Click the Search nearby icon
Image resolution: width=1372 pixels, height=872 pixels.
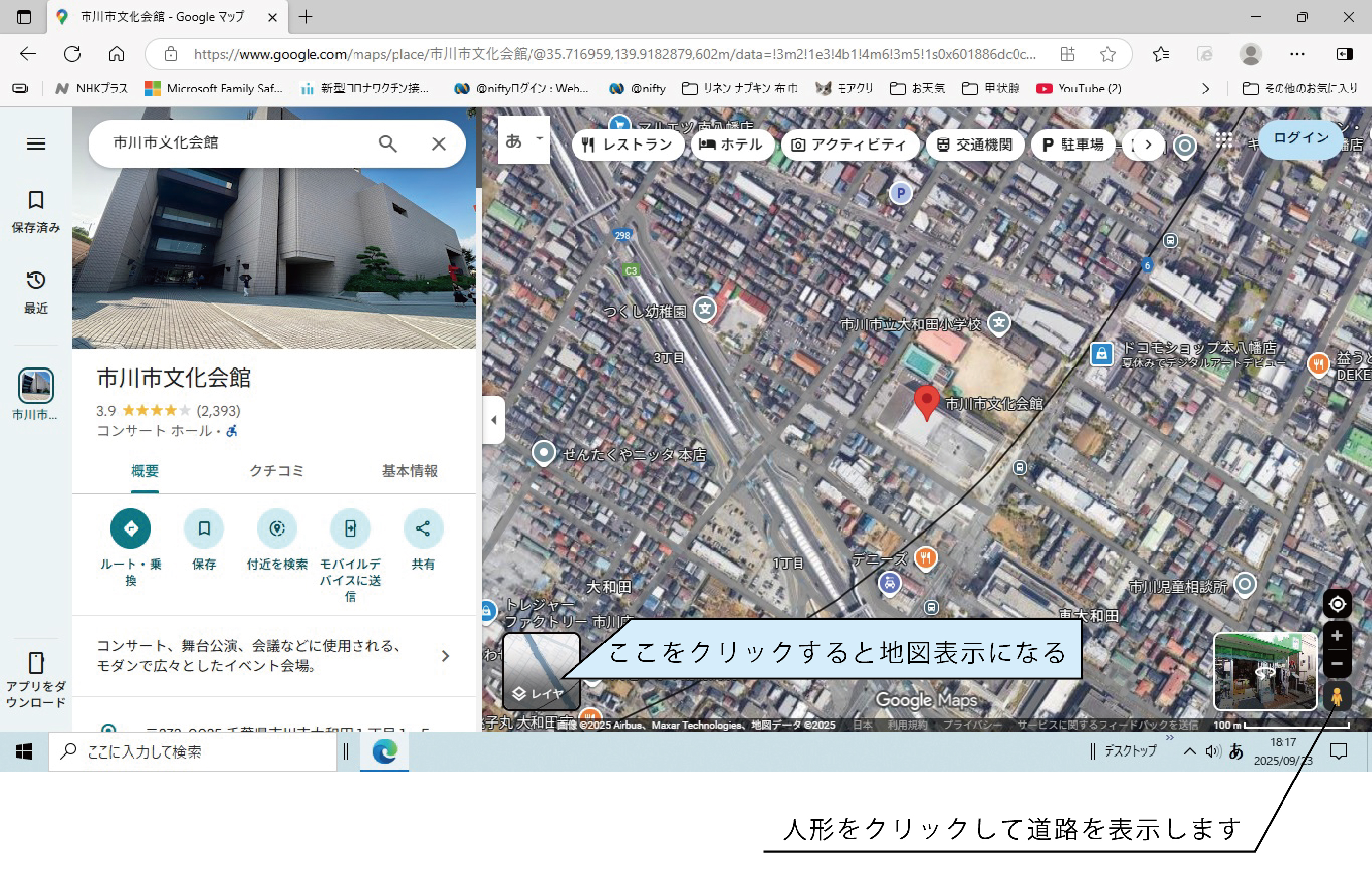point(277,528)
